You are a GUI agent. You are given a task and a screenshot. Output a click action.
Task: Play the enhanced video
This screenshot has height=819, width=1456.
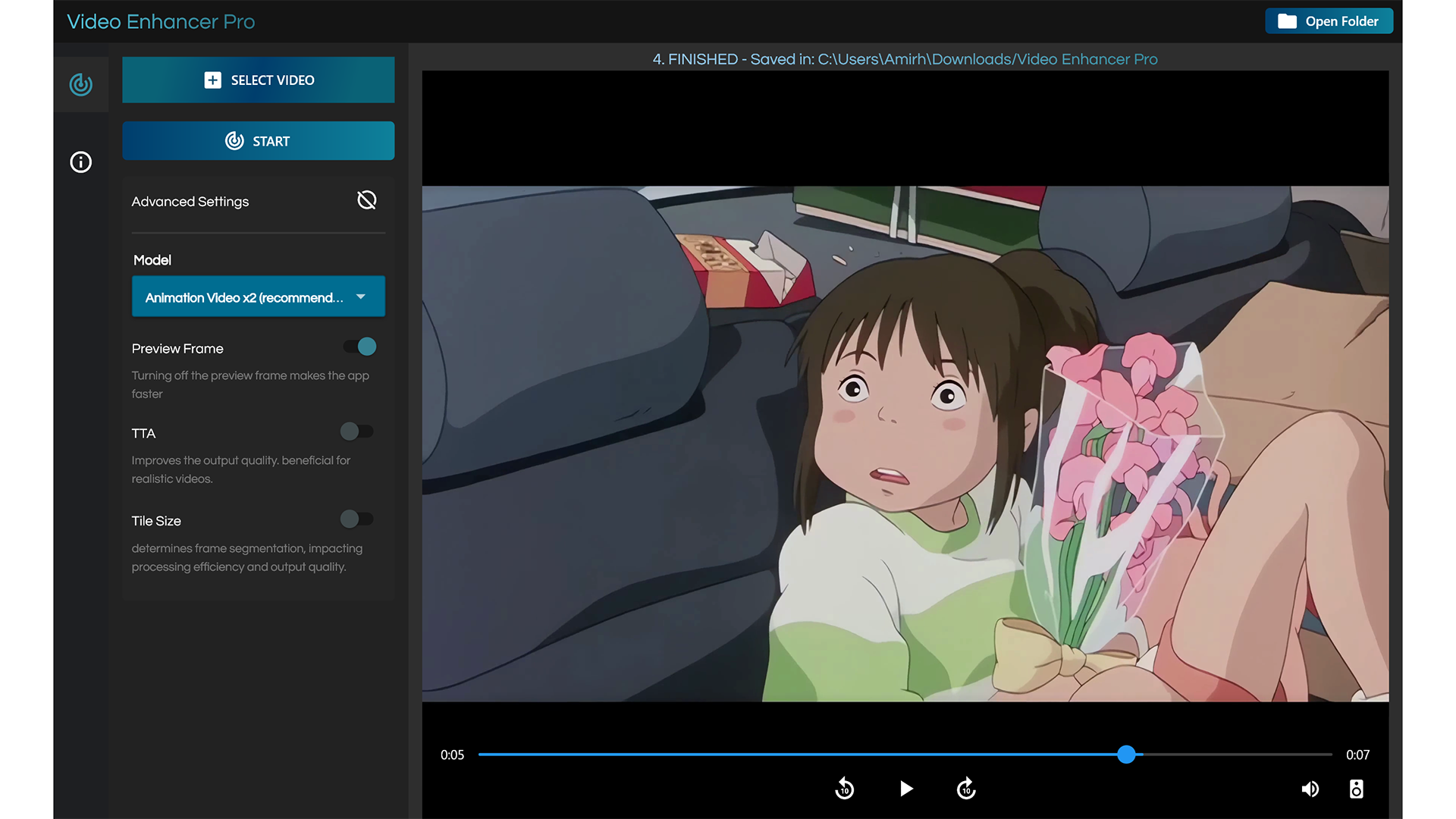(x=905, y=789)
